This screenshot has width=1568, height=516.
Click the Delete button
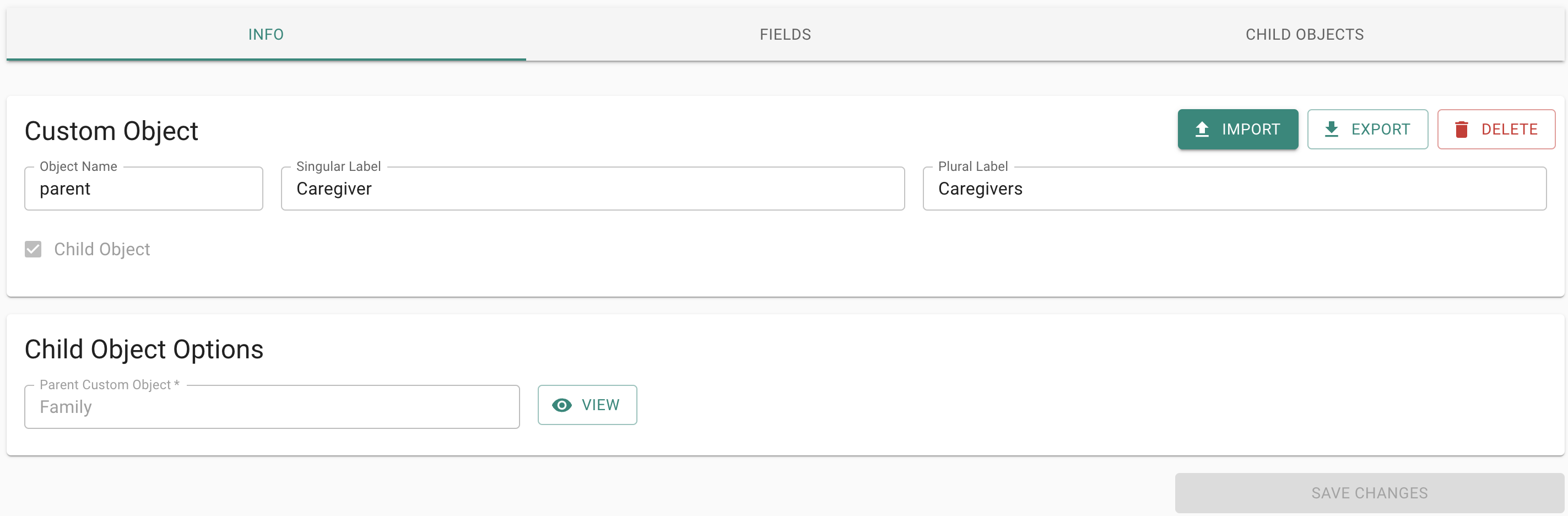[1496, 129]
